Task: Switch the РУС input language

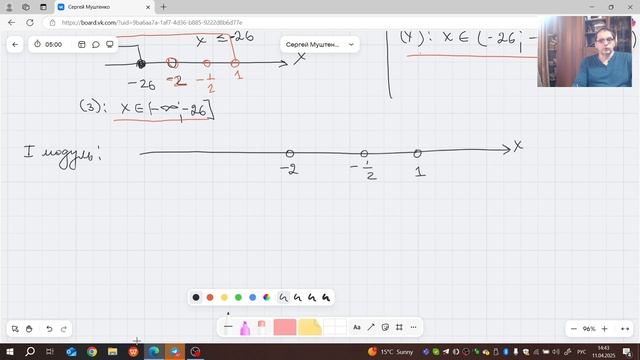Action: [x=582, y=351]
